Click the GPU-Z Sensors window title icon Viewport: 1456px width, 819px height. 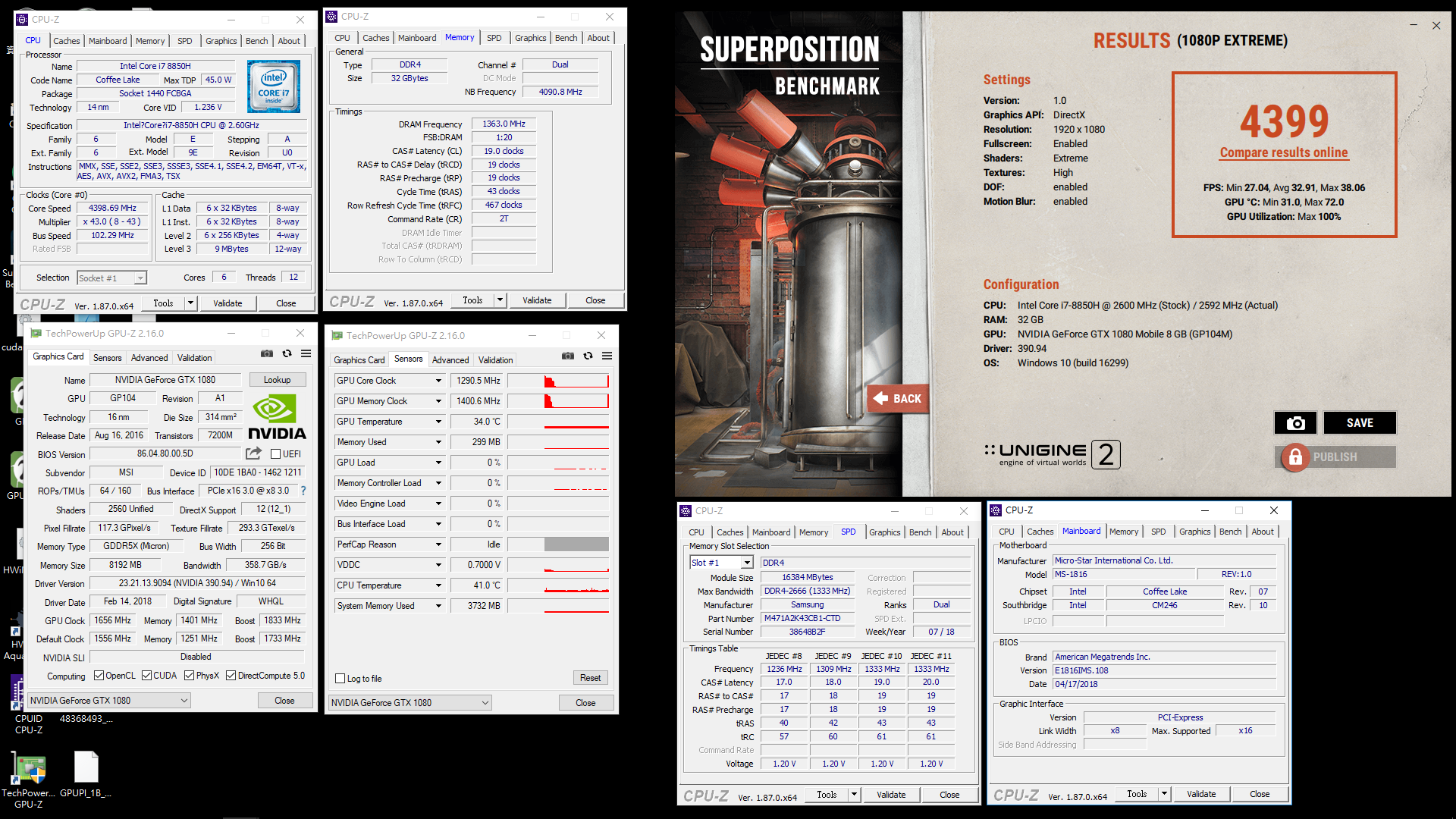[x=337, y=335]
